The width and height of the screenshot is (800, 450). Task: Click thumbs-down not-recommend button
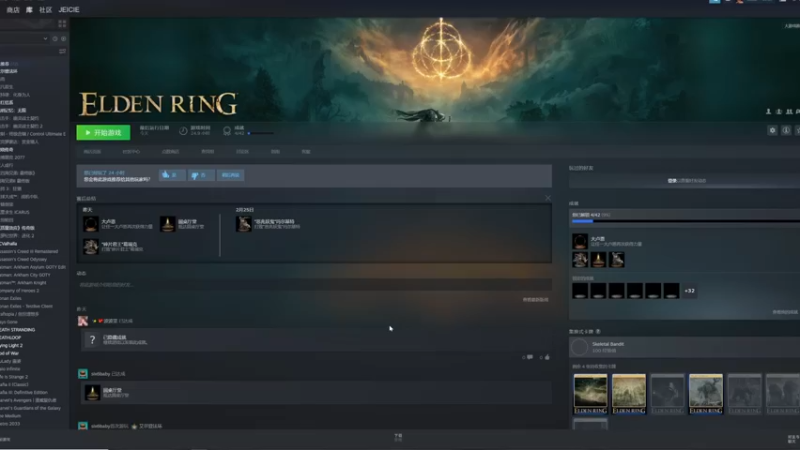click(x=201, y=175)
